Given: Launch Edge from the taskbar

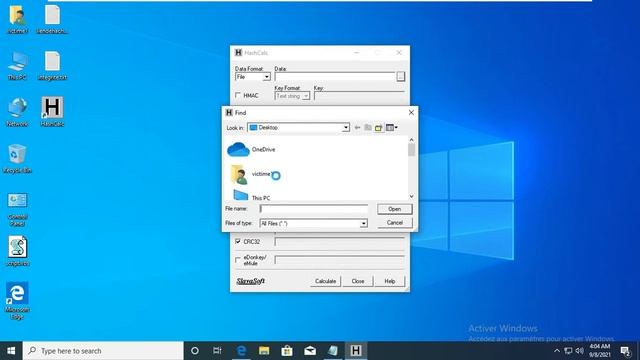Looking at the screenshot, I should pos(241,351).
